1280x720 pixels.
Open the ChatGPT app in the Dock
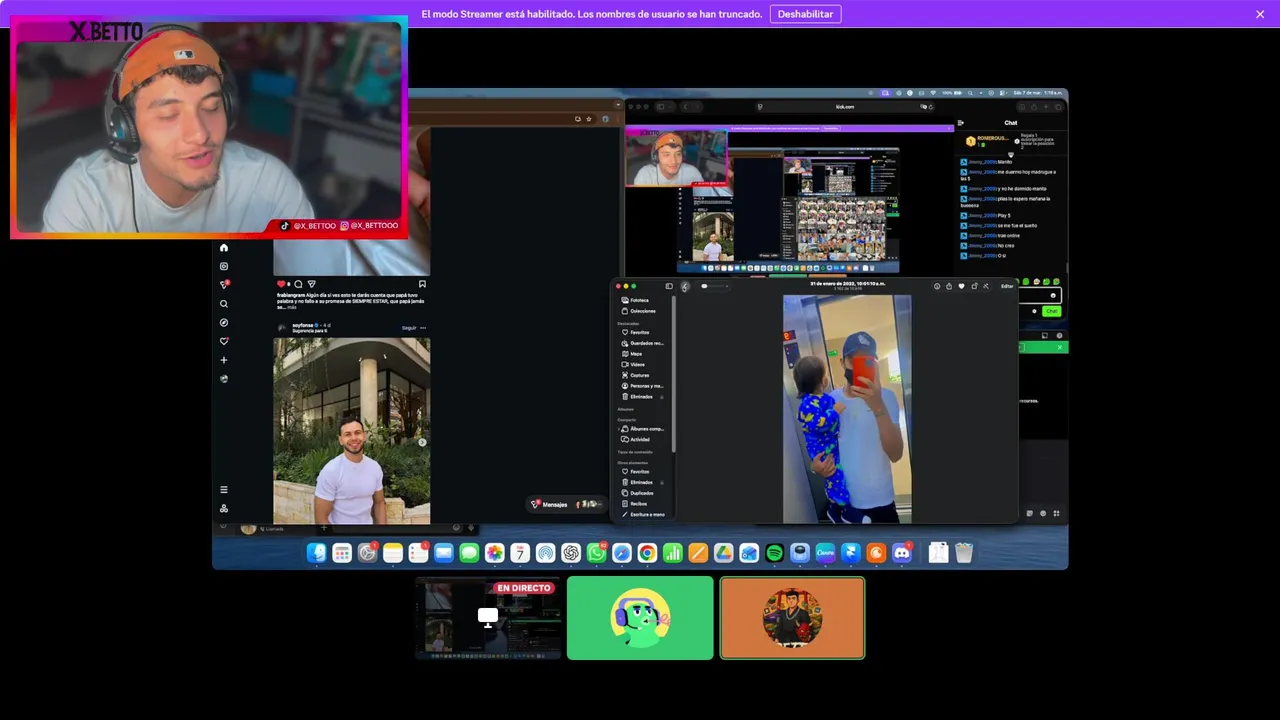571,553
